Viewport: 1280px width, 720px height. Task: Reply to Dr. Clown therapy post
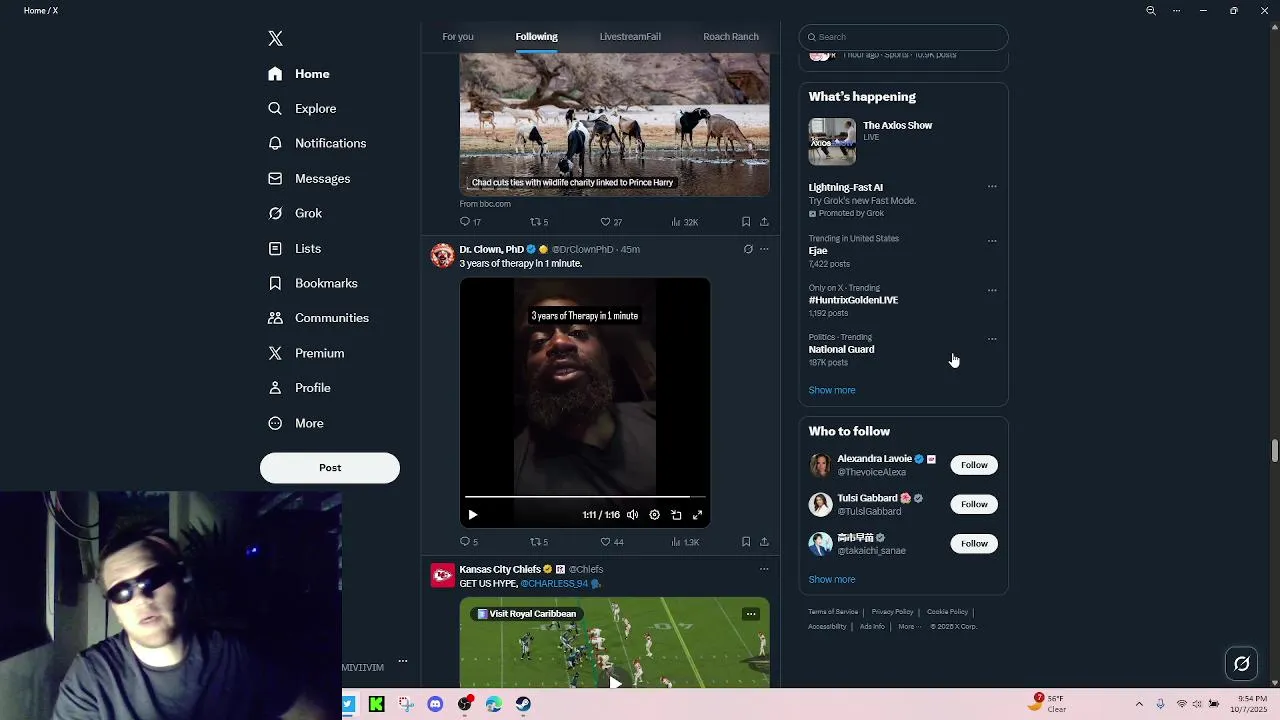click(469, 542)
